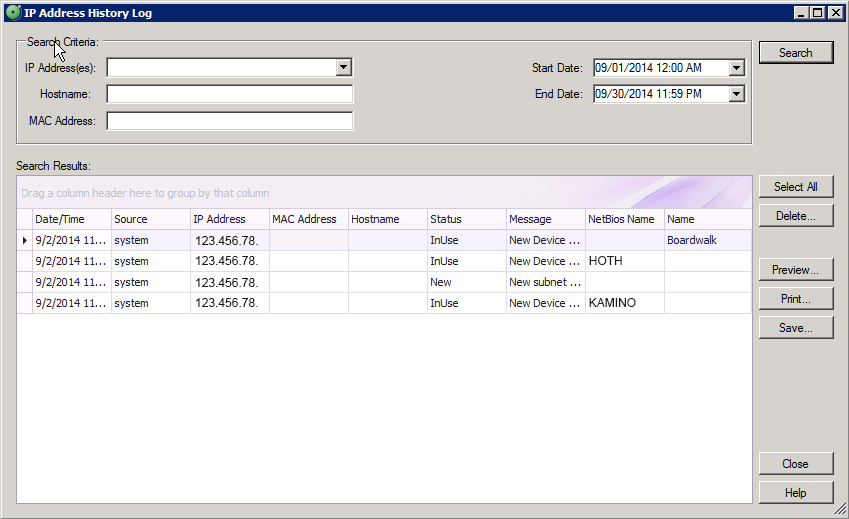Click the InUse status in the HOTH row
The height and width of the screenshot is (519, 849).
pyautogui.click(x=467, y=261)
